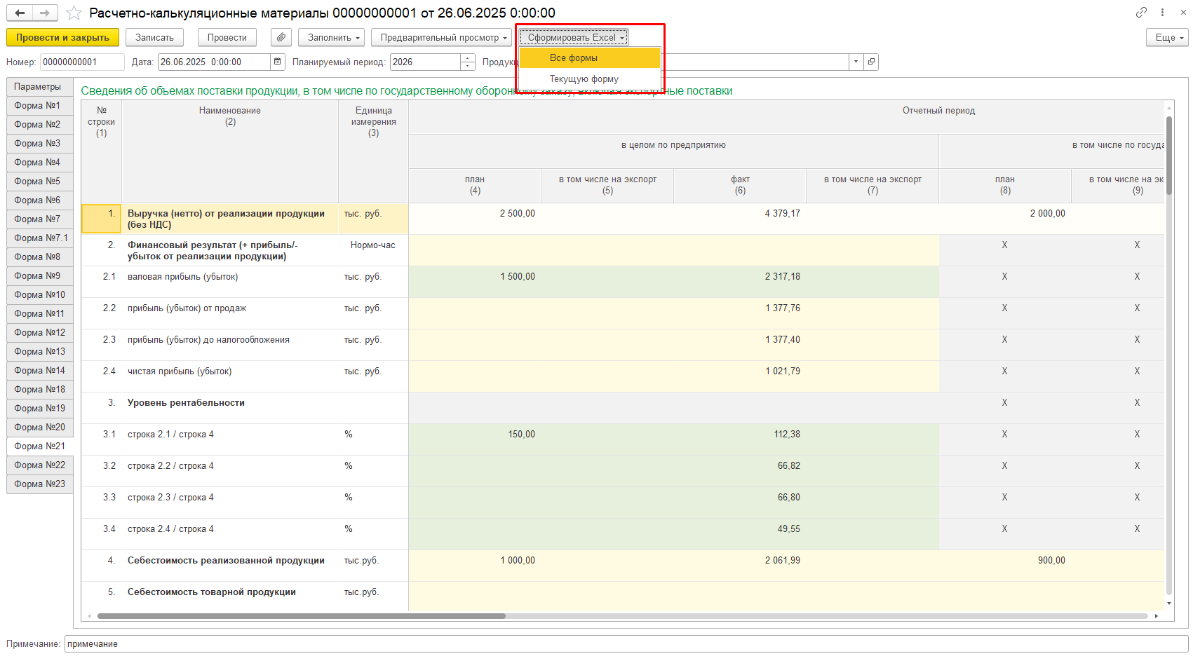Switch to the Параметры tab

[37, 87]
